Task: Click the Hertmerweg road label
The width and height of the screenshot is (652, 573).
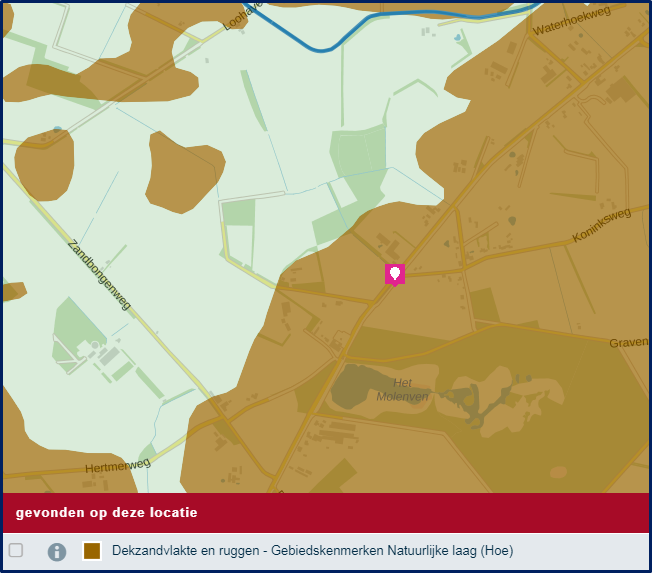Action: (118, 465)
